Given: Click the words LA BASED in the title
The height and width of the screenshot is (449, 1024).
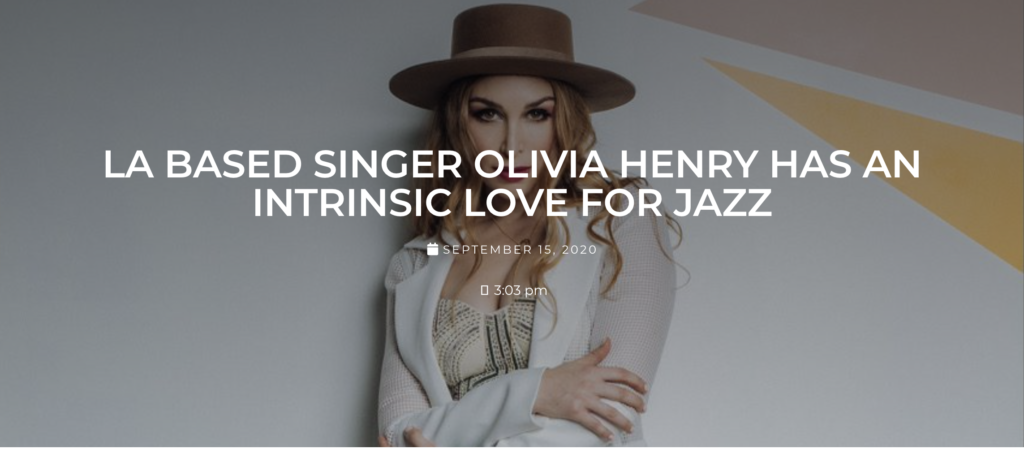Looking at the screenshot, I should tap(202, 164).
